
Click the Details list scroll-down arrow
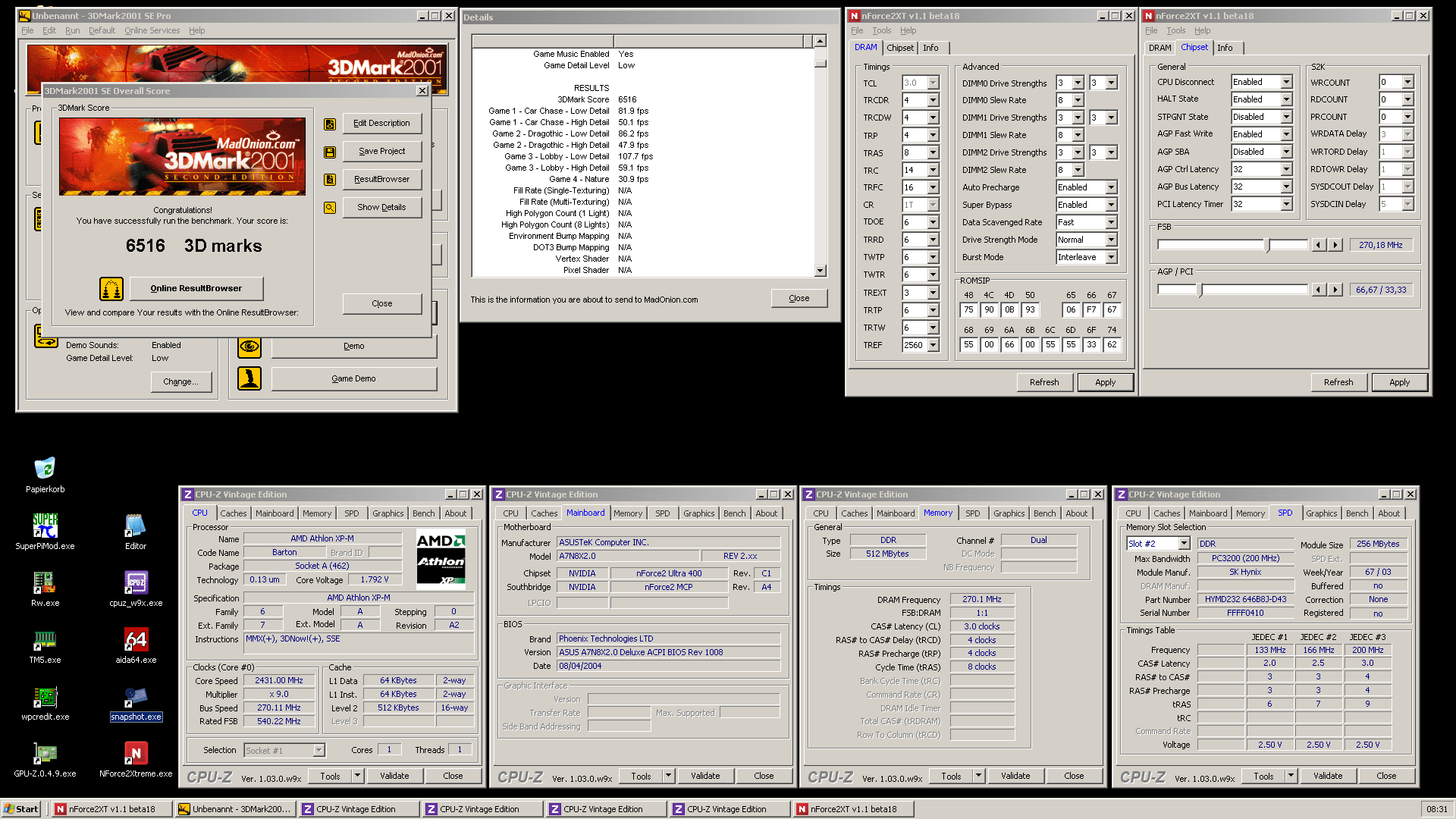tap(820, 271)
